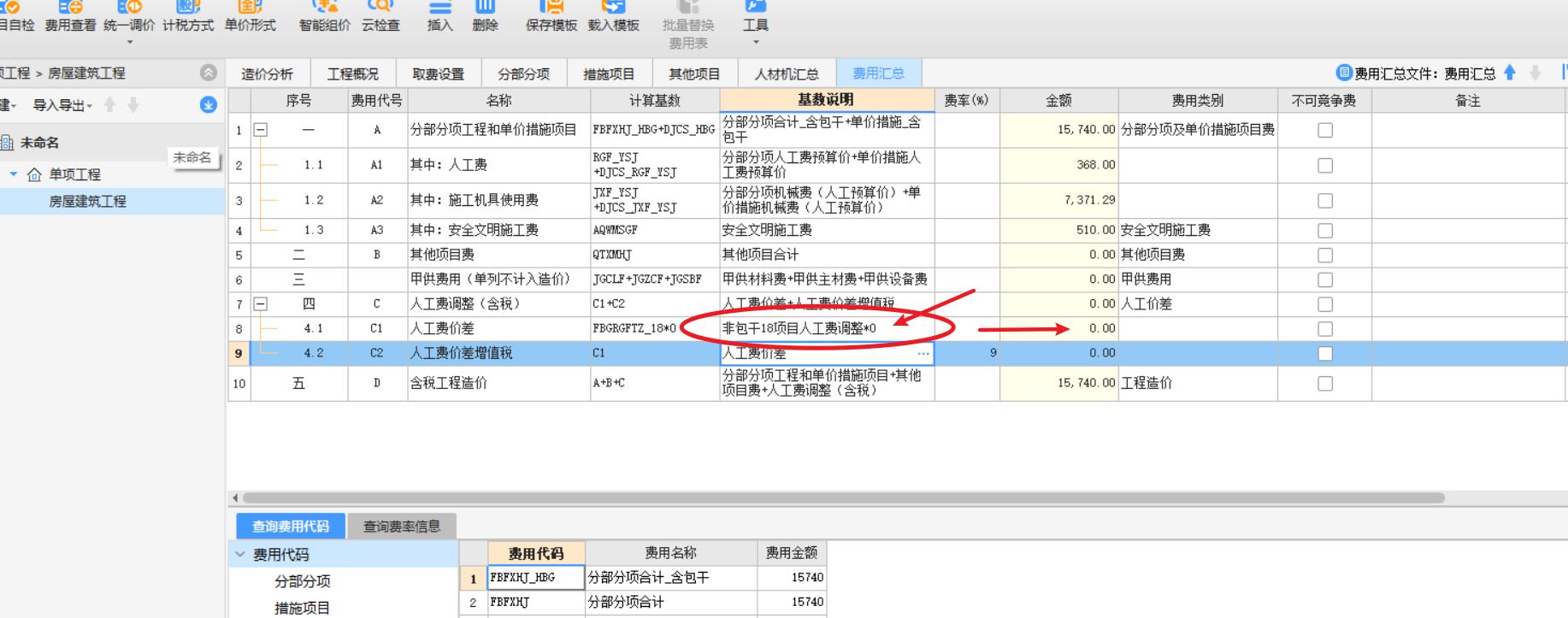Toggle 不可竞争费 checkbox for 其中：人工费
The width and height of the screenshot is (1568, 618).
click(1325, 165)
